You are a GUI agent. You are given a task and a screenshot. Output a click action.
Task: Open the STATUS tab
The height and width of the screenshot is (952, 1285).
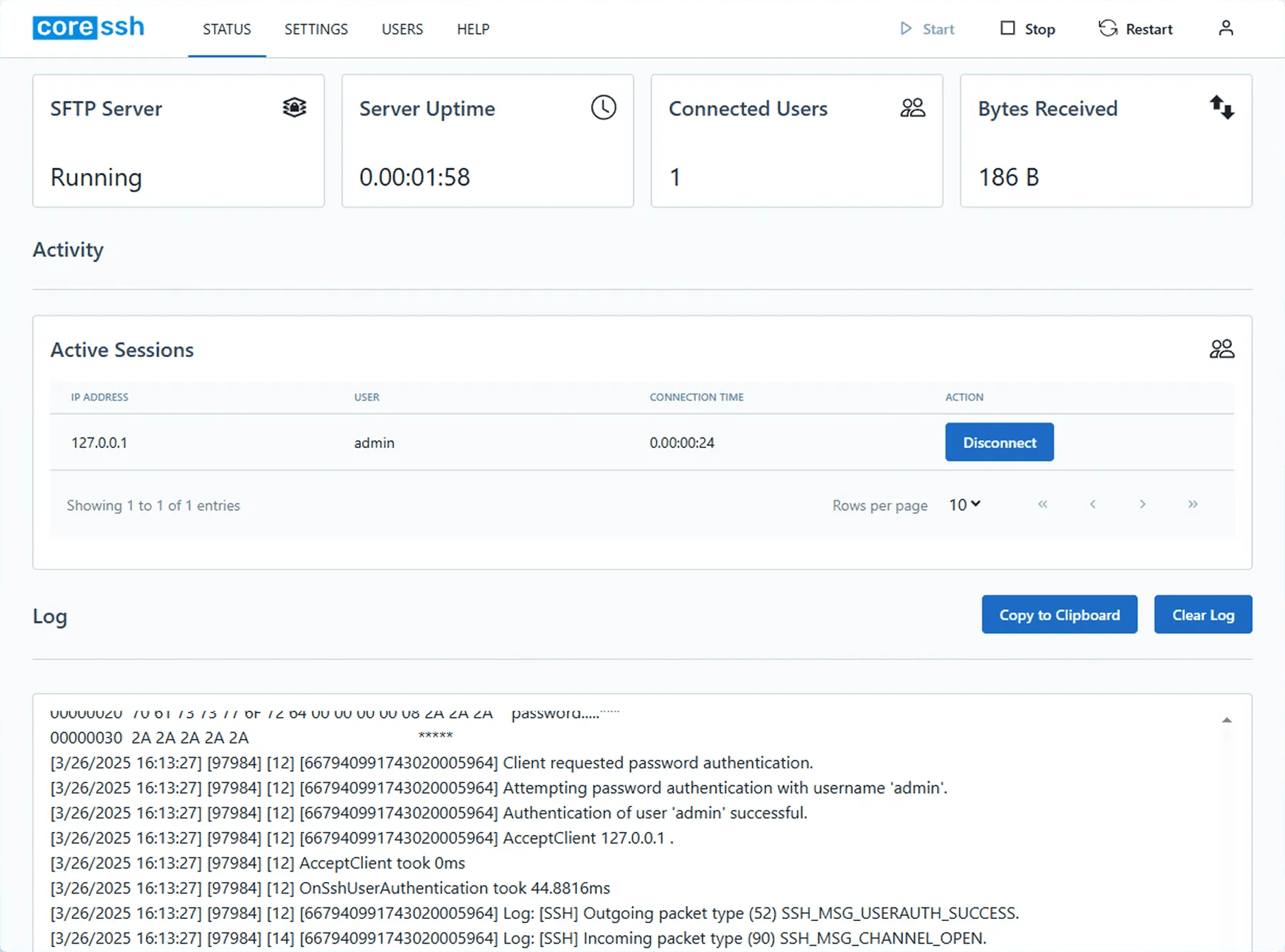point(227,29)
